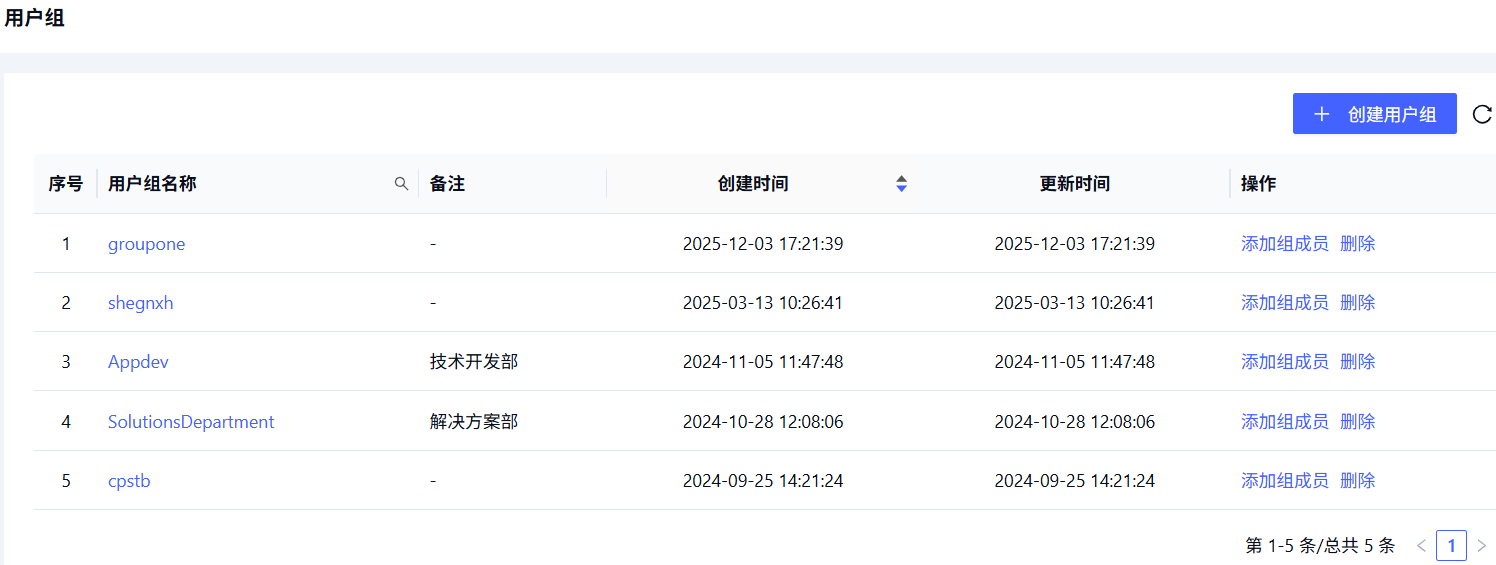Go to previous page arrow in pagination

coord(1421,546)
